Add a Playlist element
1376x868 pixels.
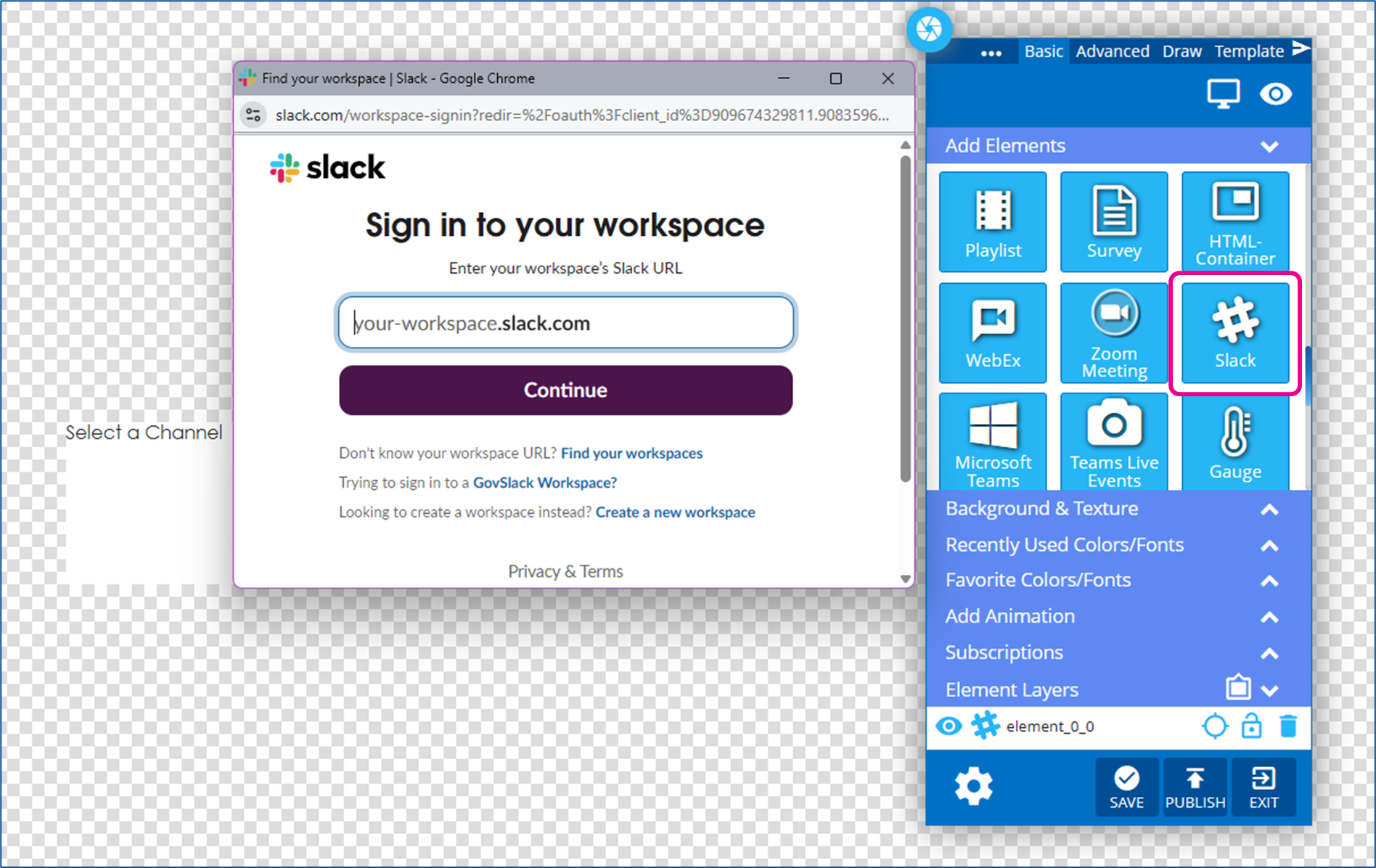[993, 221]
